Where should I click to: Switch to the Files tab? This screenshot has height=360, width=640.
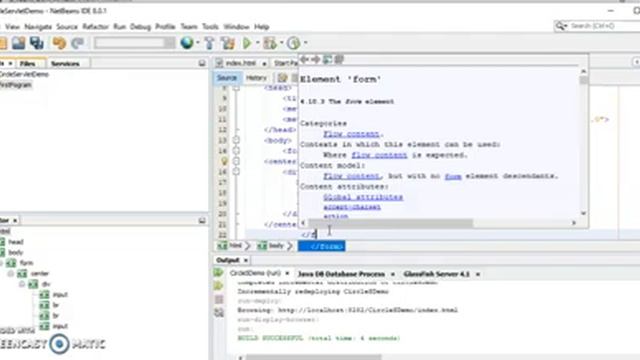pyautogui.click(x=27, y=64)
